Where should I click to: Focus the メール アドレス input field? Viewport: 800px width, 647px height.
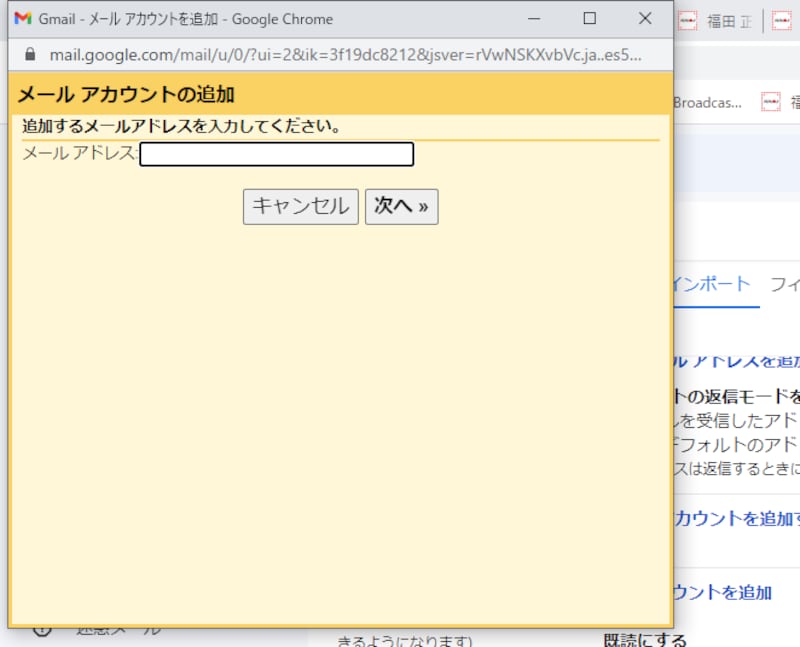coord(276,154)
